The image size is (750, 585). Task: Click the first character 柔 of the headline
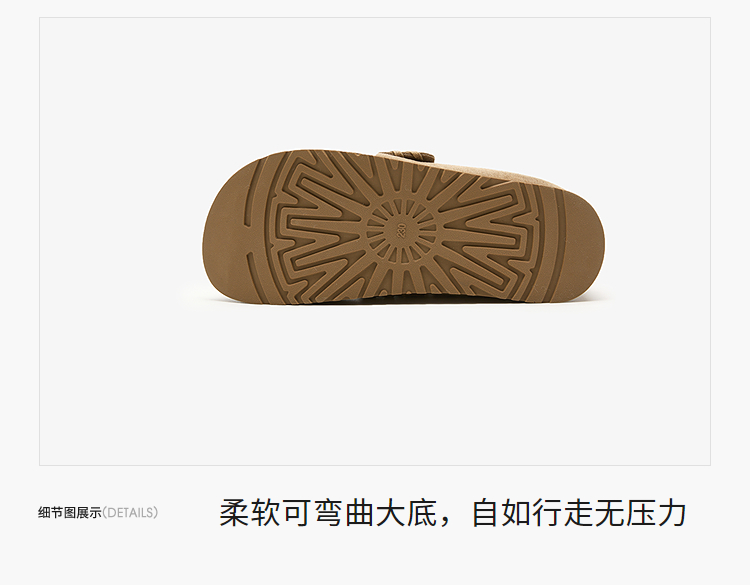coord(234,513)
